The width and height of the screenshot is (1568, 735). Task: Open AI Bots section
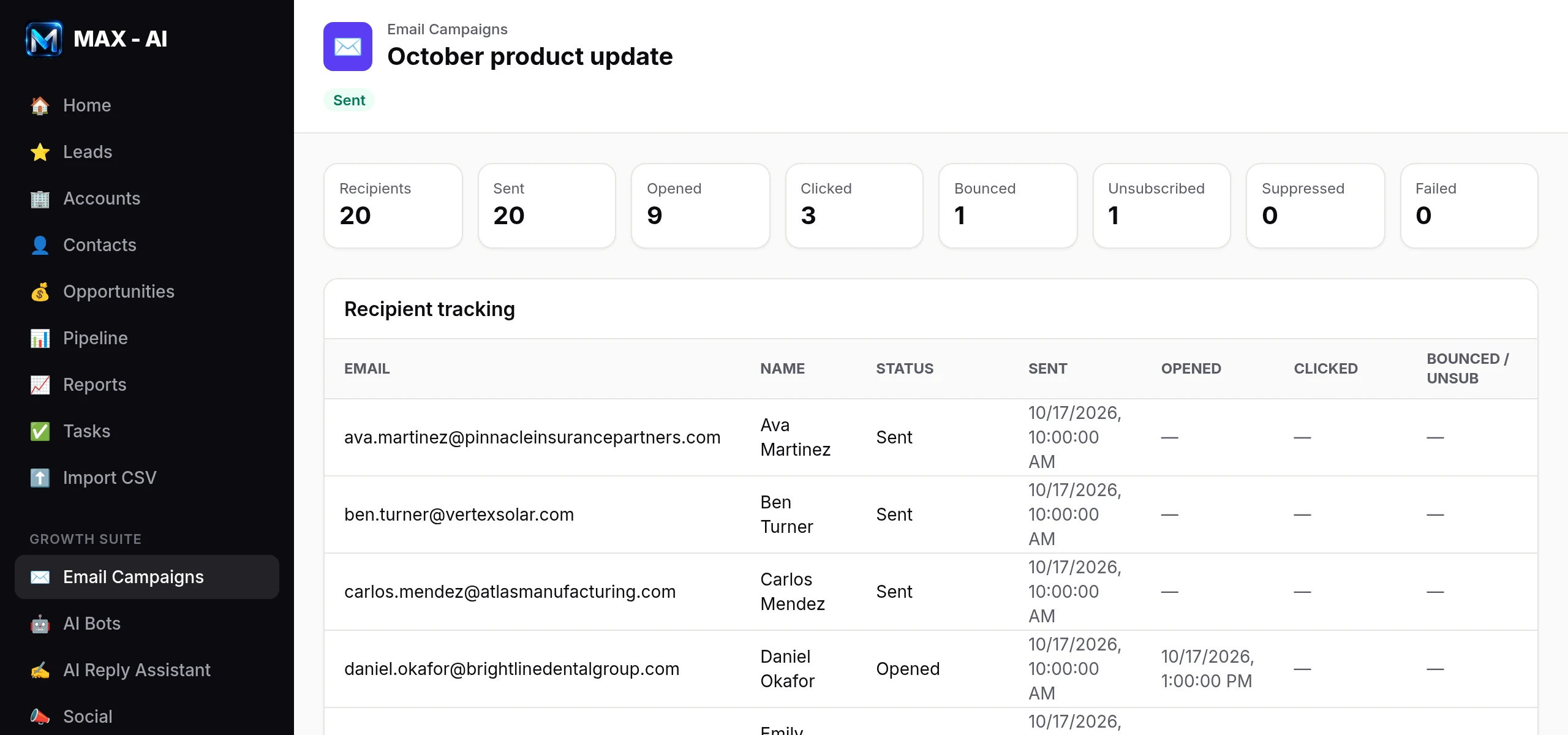[x=147, y=624]
